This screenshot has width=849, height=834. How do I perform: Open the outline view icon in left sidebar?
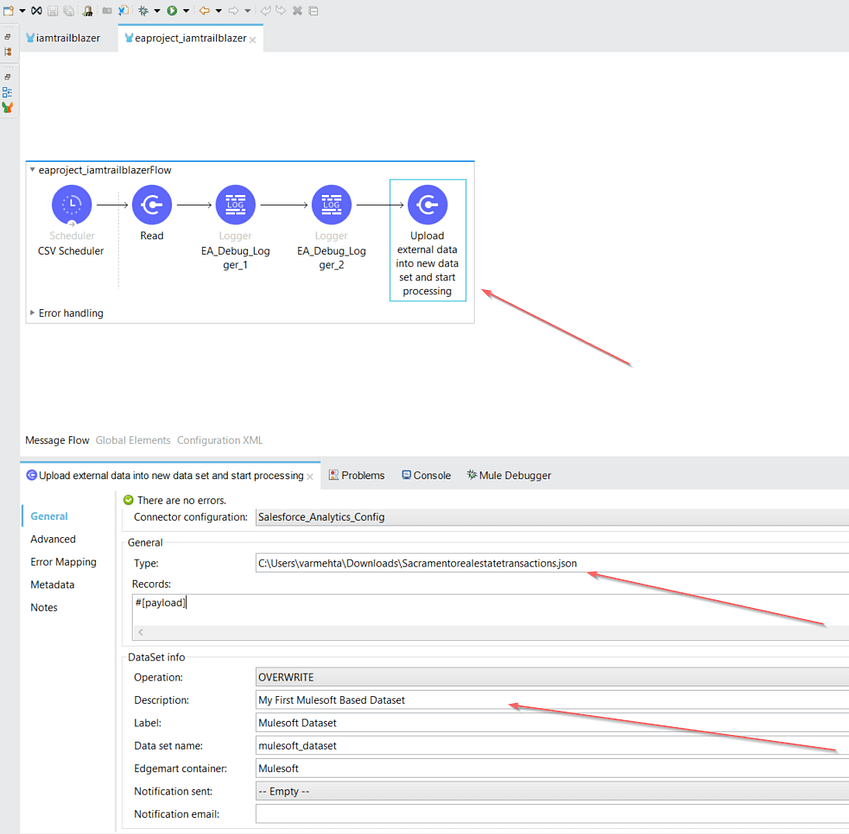tap(8, 92)
